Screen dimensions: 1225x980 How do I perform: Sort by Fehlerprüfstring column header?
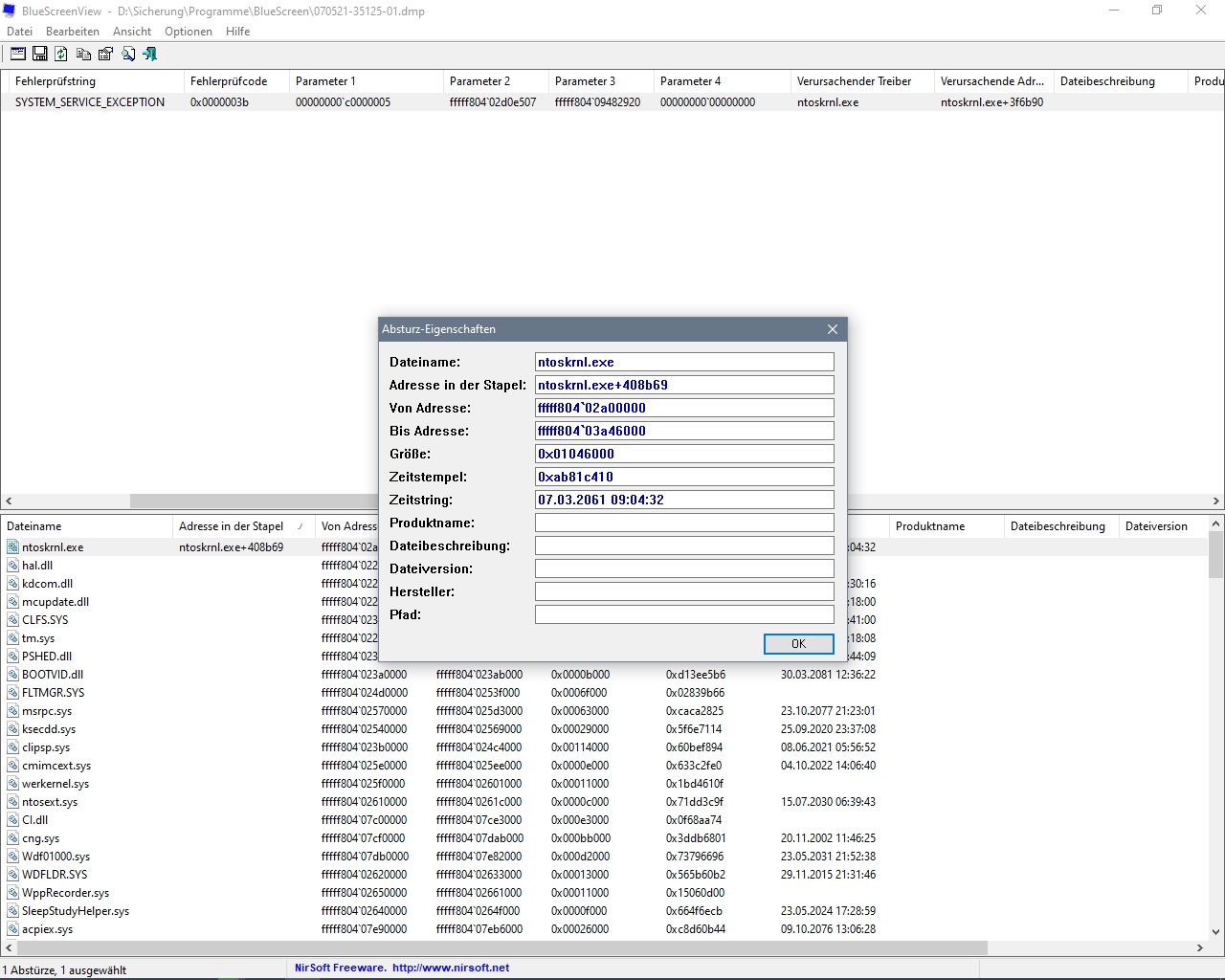[x=97, y=81]
